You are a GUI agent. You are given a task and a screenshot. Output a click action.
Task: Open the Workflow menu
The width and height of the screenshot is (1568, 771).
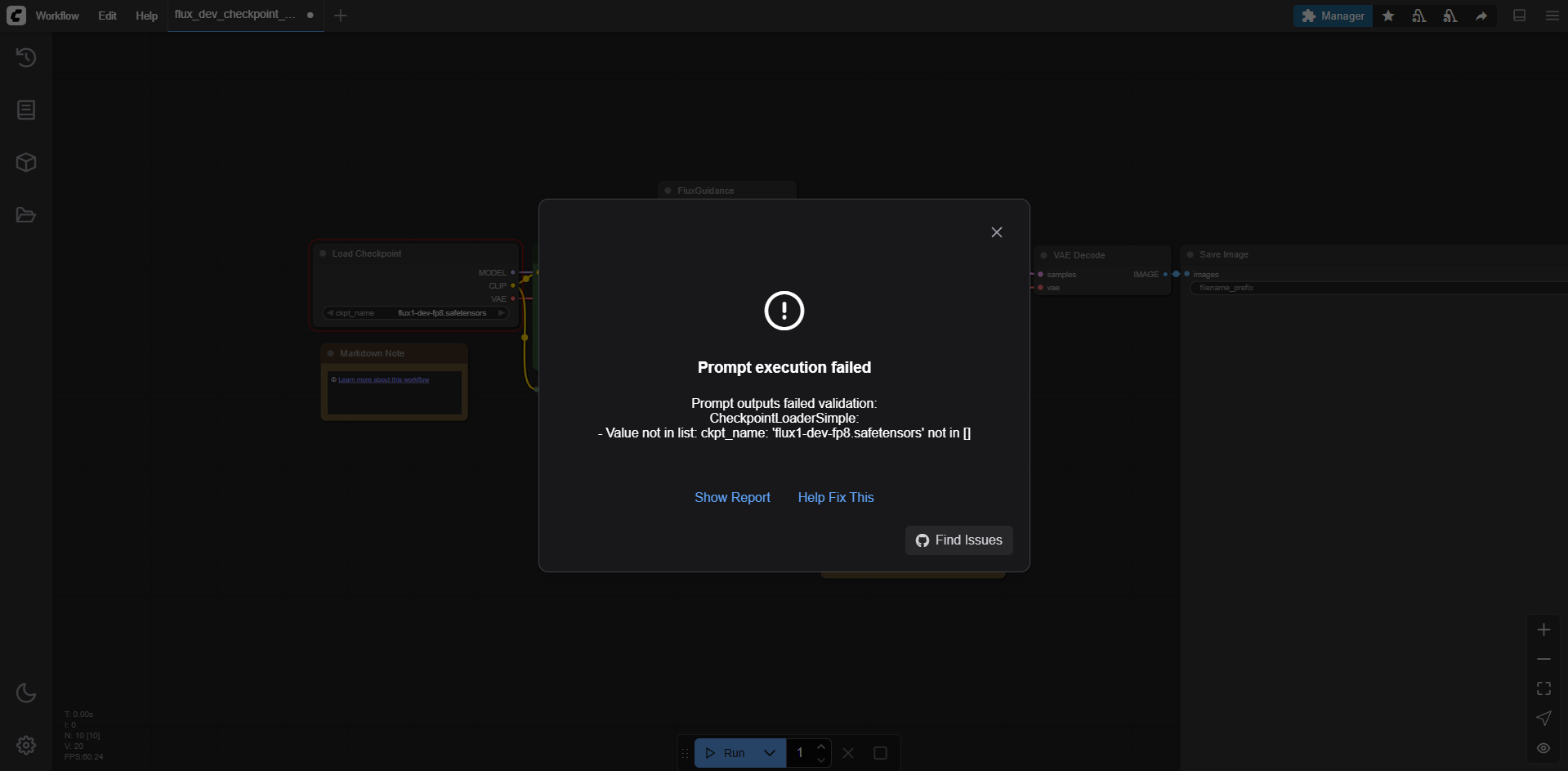[57, 16]
